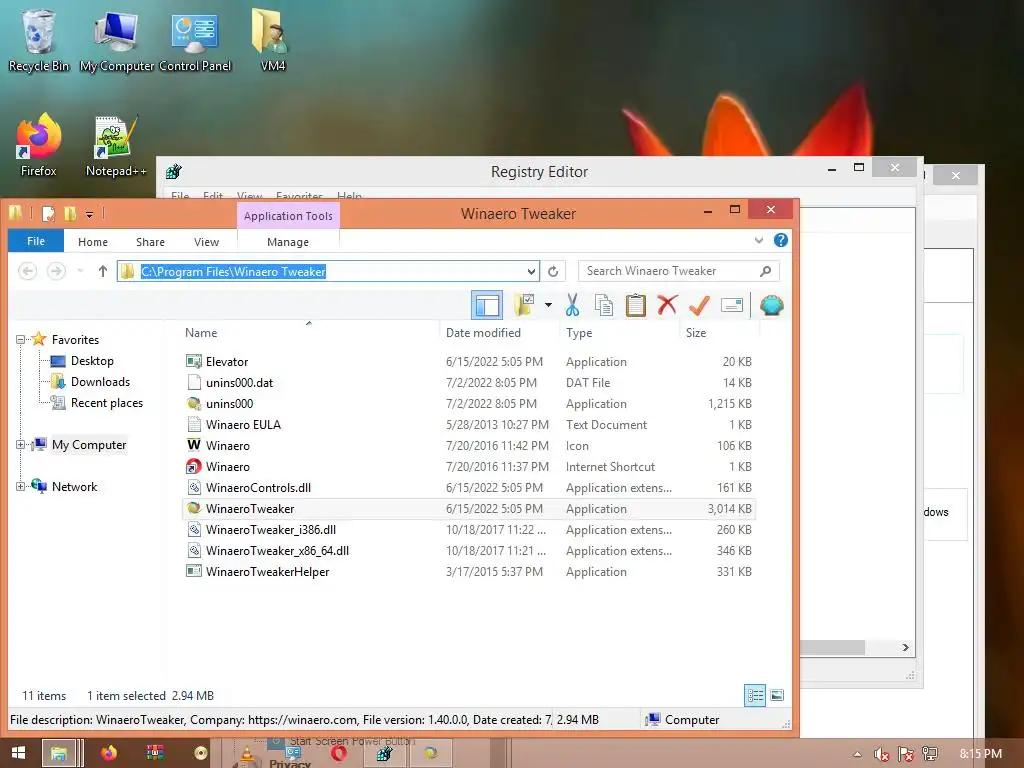Open the Notepad++ desktop shortcut
Viewport: 1024px width, 768px height.
click(x=116, y=146)
